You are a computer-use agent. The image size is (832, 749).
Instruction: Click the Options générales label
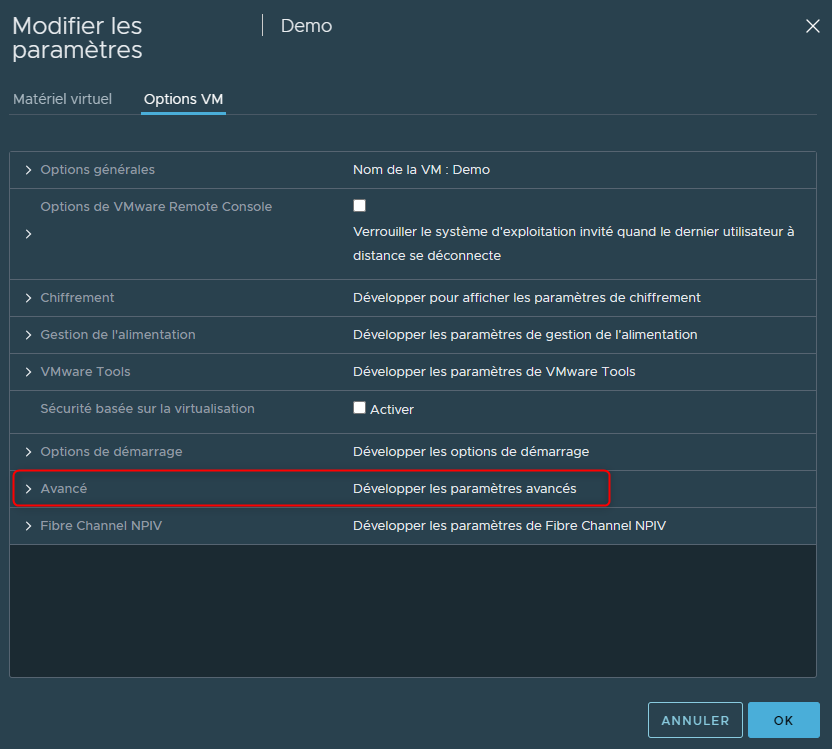coord(98,170)
